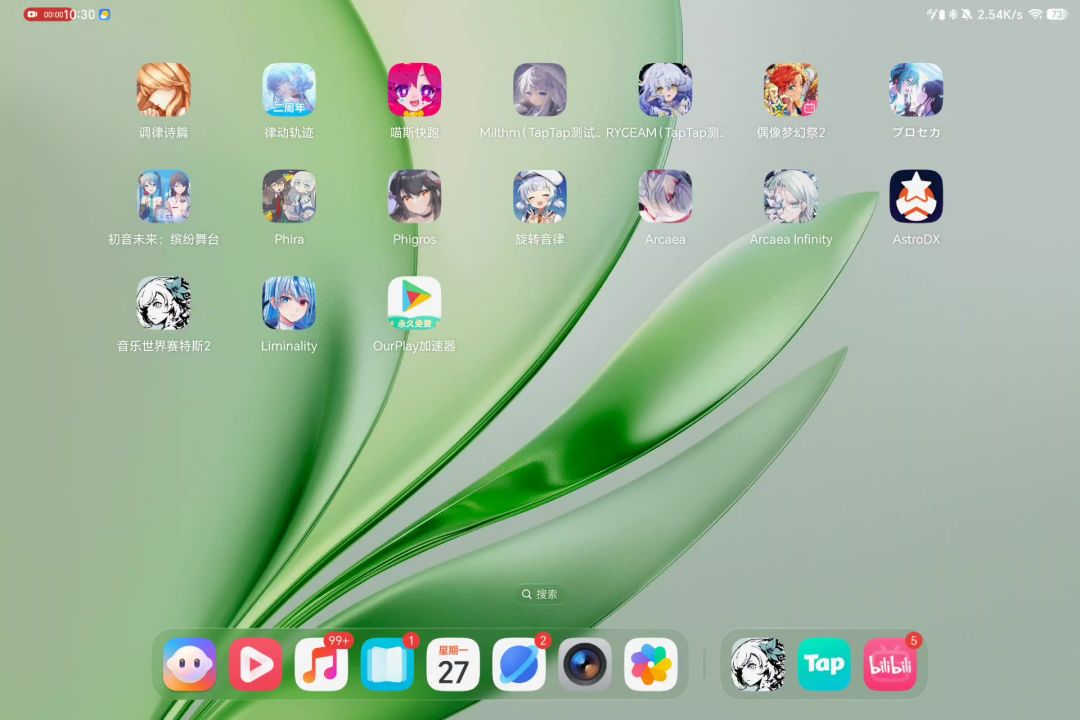Screen dimensions: 1080x720
Task: Open the Phira app
Action: pyautogui.click(x=289, y=196)
